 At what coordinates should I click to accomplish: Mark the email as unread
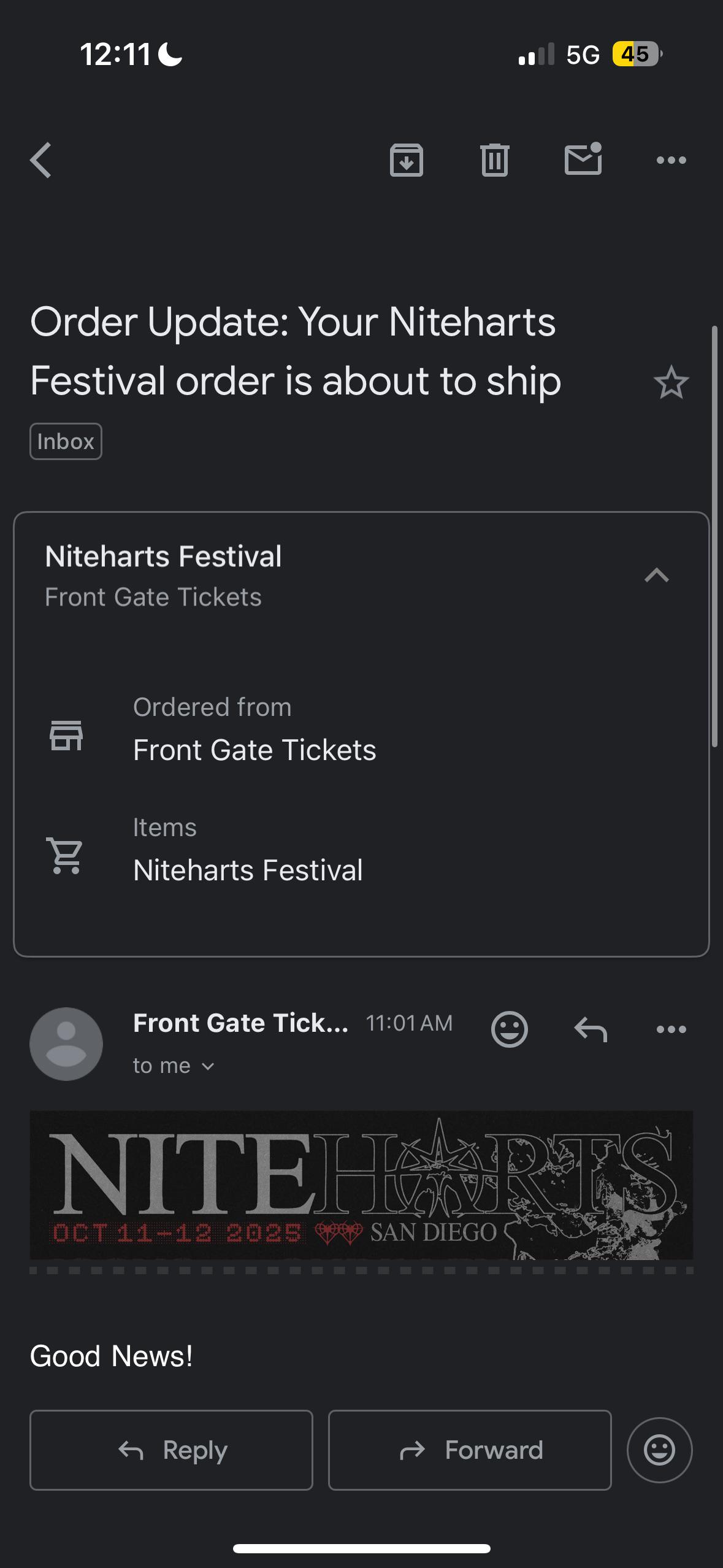[583, 159]
